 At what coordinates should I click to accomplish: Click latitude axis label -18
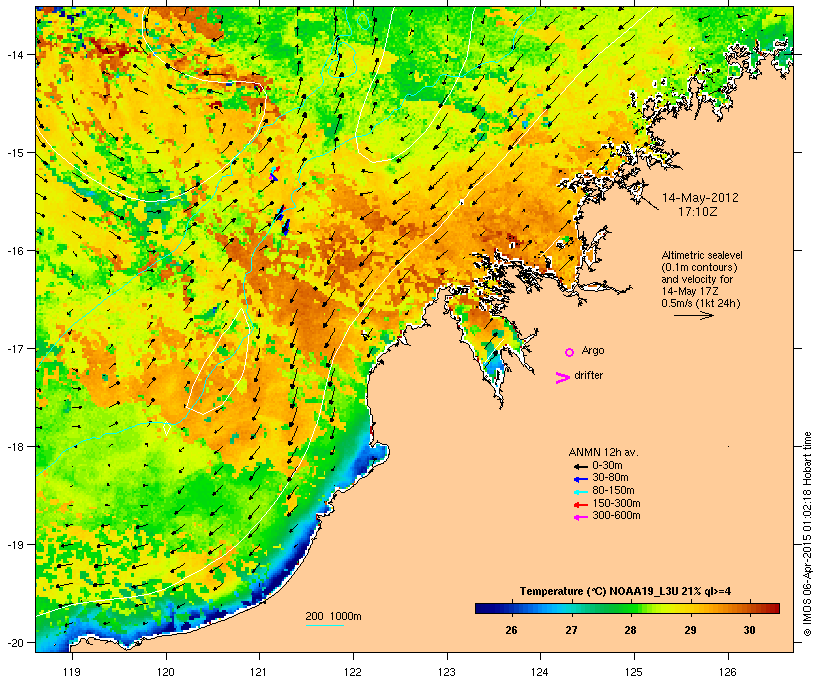[13, 447]
